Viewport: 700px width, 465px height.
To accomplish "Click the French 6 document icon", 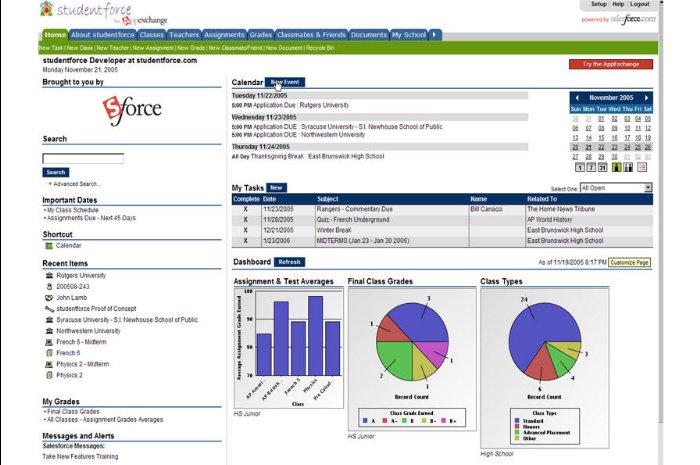I will coord(49,353).
